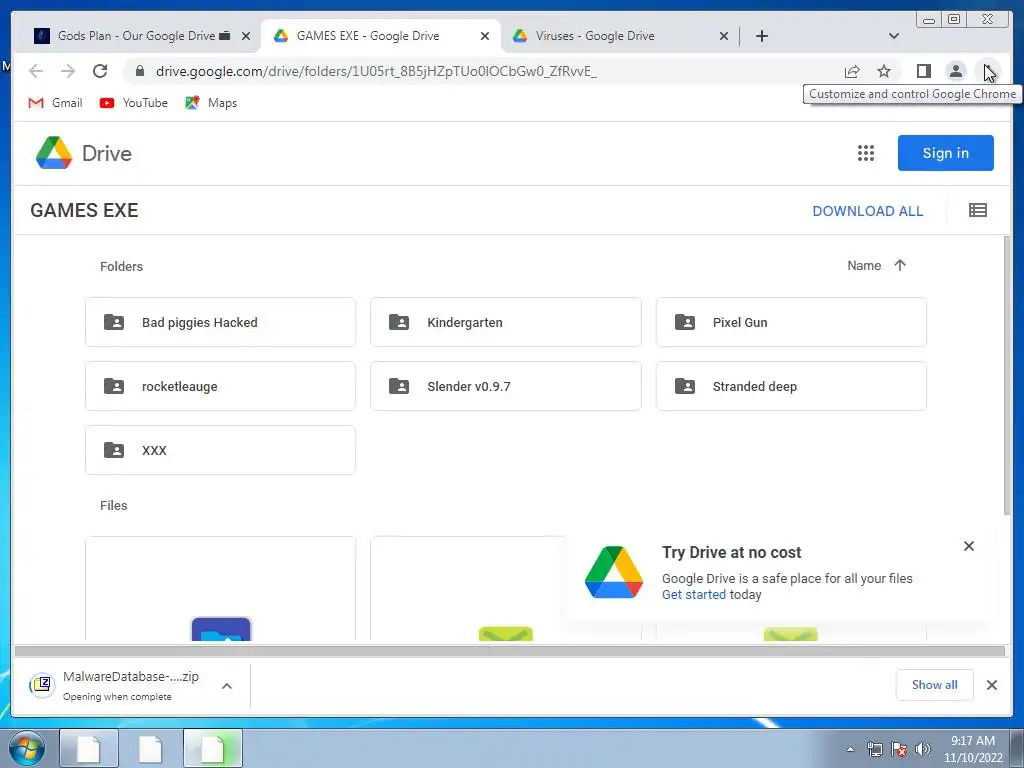The width and height of the screenshot is (1024, 768).
Task: Close the downloads bar
Action: (x=991, y=684)
